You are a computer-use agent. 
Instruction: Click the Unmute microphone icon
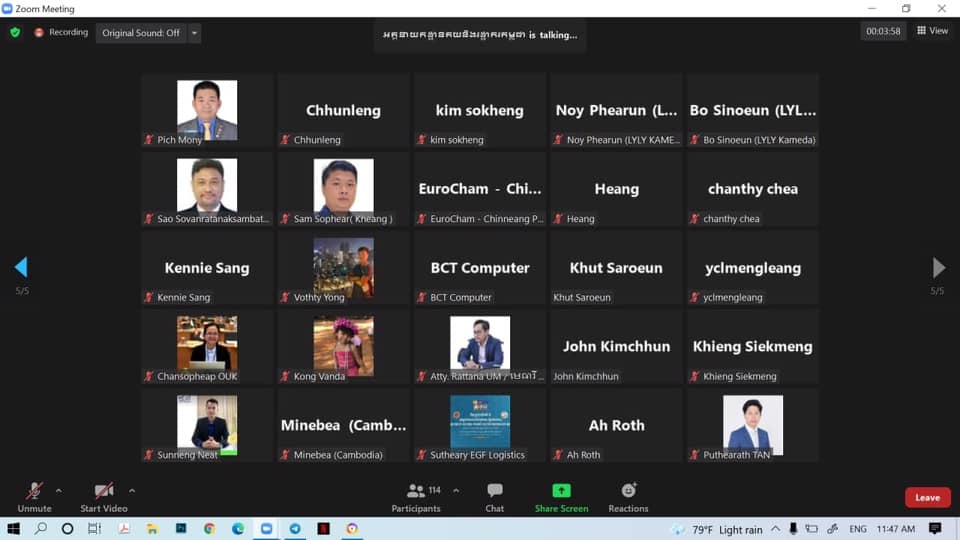pos(34,491)
